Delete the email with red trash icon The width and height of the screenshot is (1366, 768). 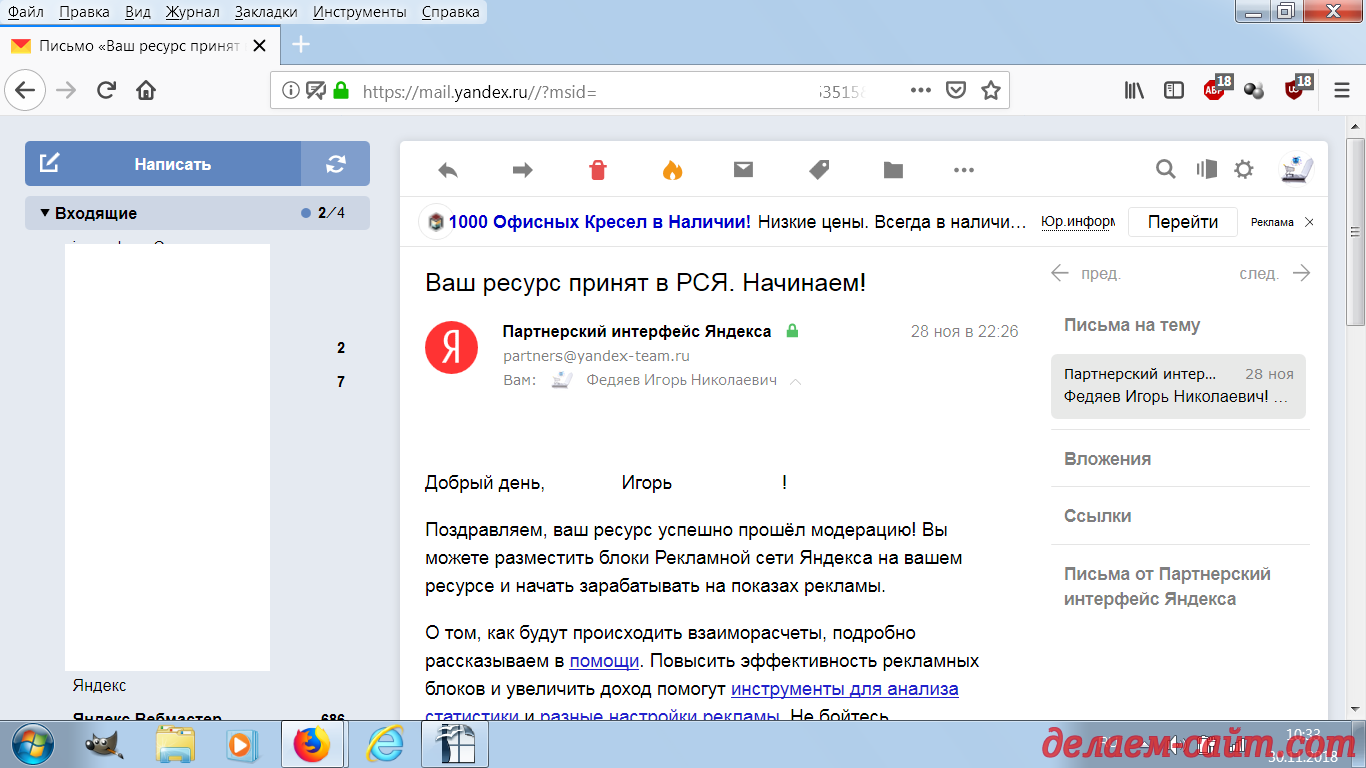[x=598, y=170]
